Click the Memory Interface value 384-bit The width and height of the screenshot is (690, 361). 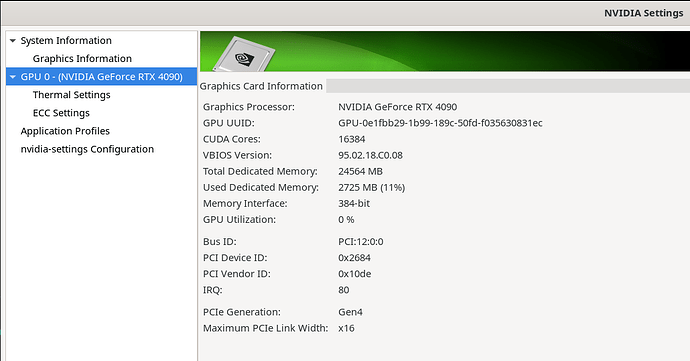point(354,203)
